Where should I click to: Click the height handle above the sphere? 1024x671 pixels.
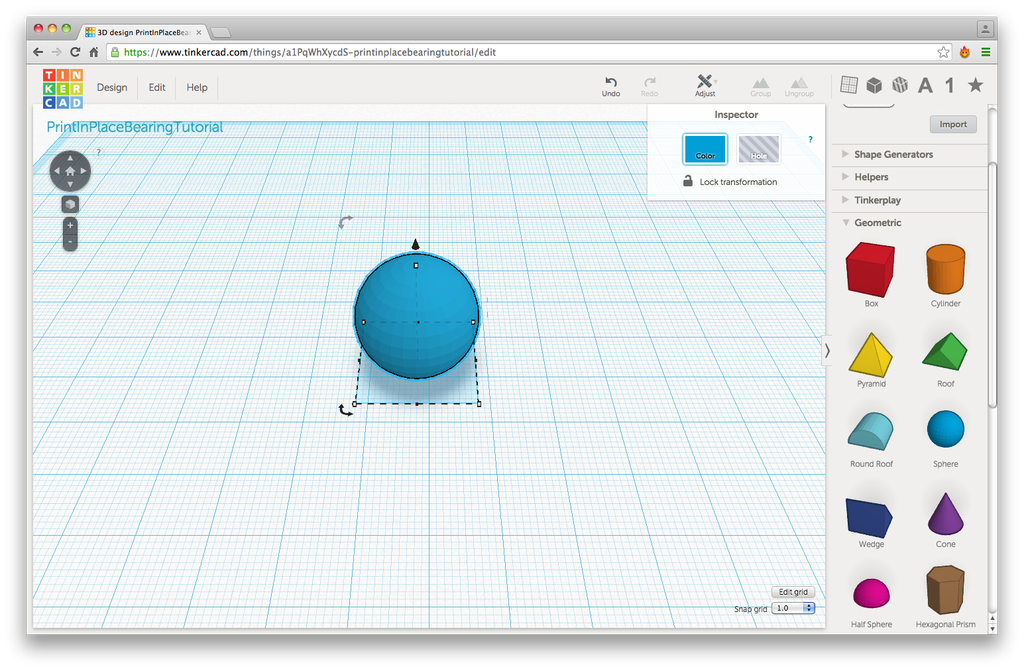click(x=415, y=244)
